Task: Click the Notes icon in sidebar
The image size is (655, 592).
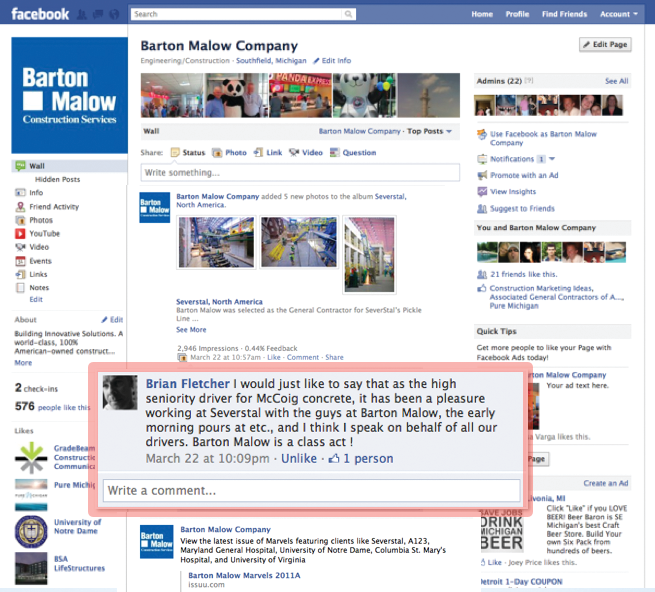Action: [x=20, y=287]
